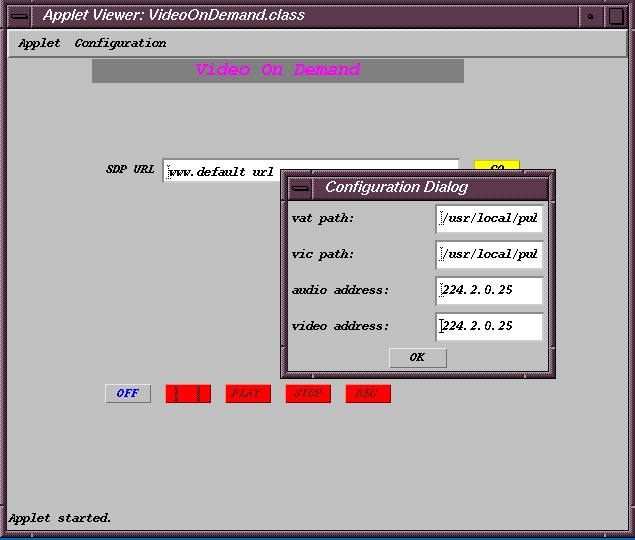Start playback with the PLAY button
Screen dimensions: 635x540
(247, 393)
